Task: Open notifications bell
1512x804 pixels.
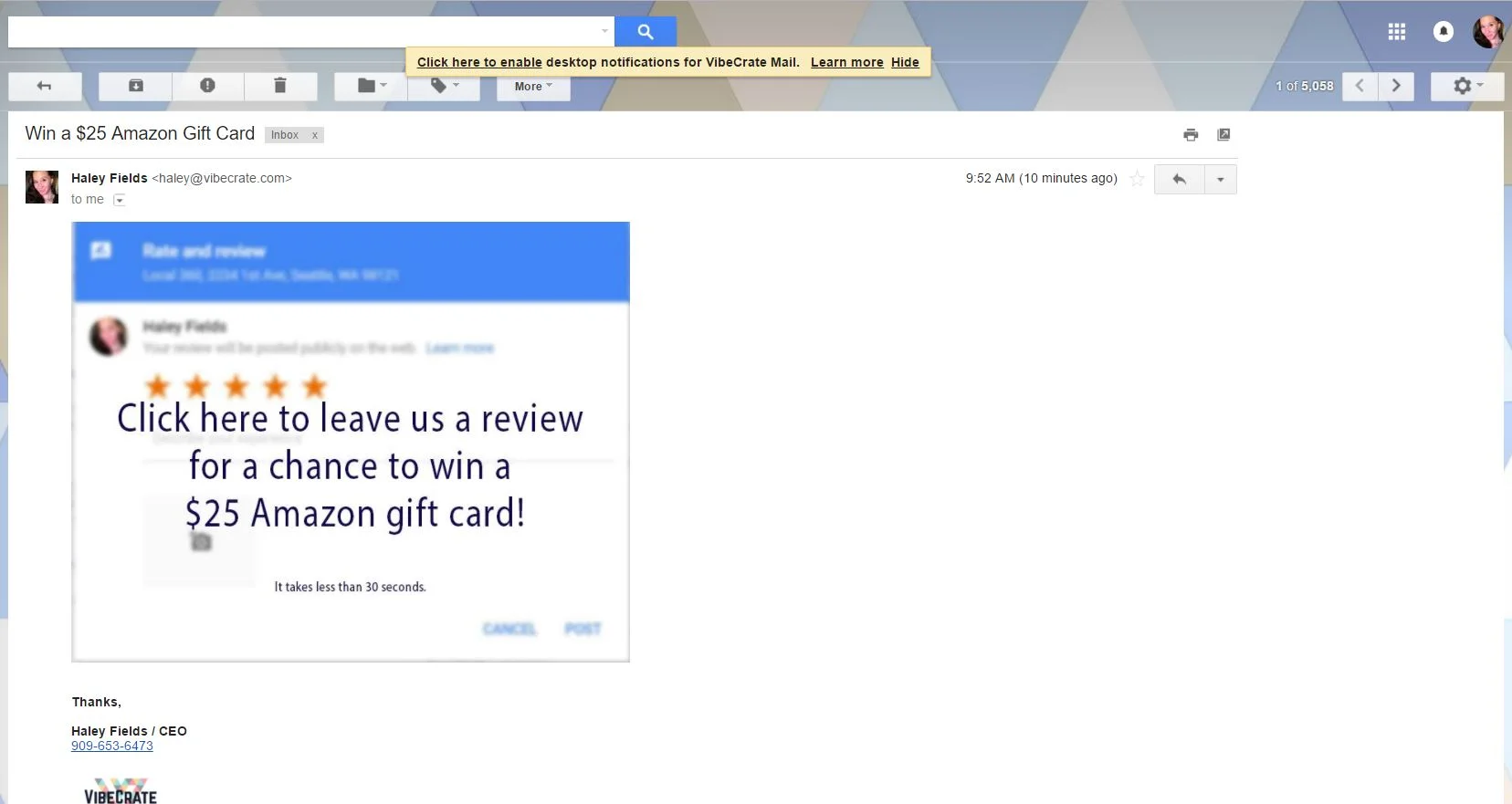Action: pos(1444,32)
